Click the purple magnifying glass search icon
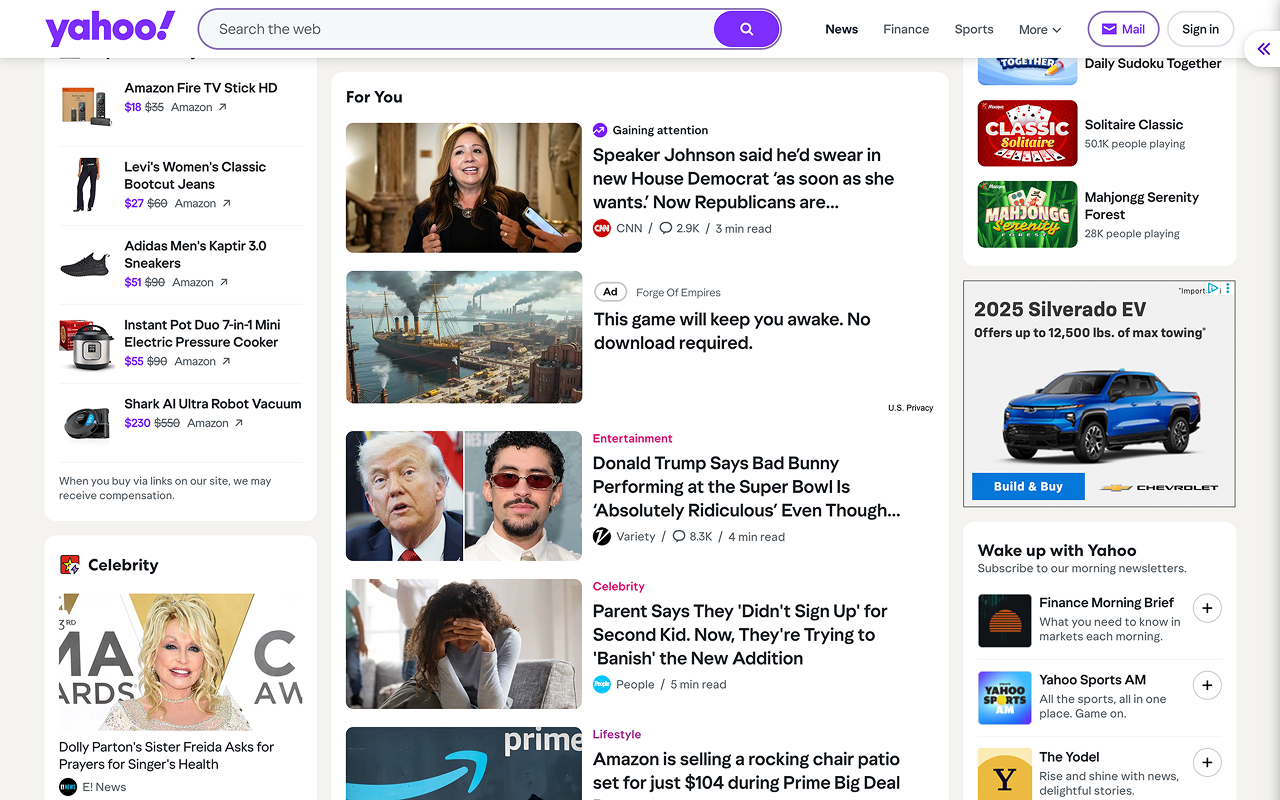 pos(746,29)
